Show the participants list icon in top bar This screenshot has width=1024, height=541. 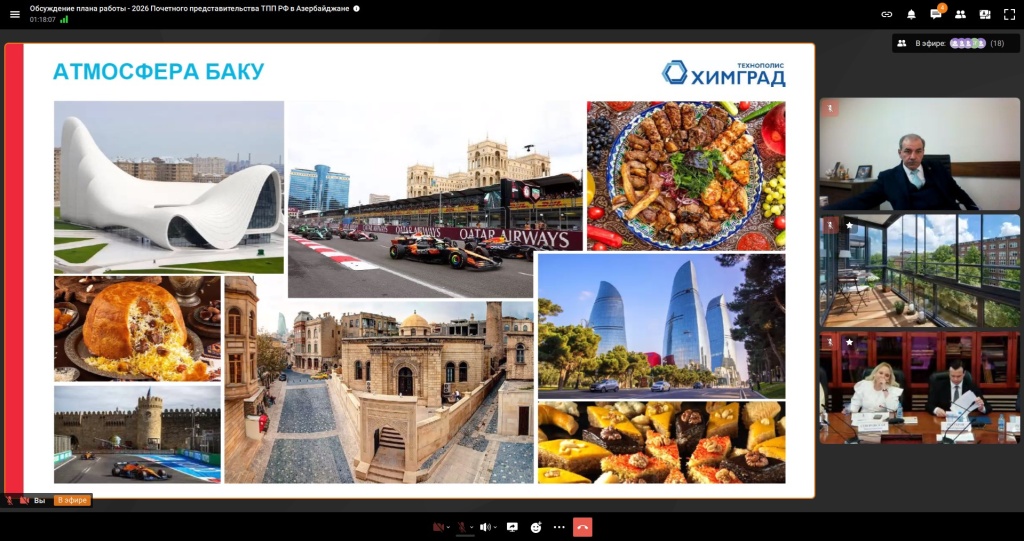click(x=960, y=14)
